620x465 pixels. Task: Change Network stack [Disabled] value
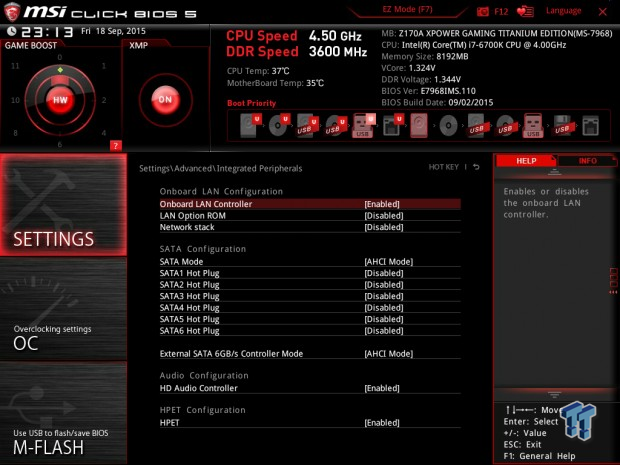point(384,227)
